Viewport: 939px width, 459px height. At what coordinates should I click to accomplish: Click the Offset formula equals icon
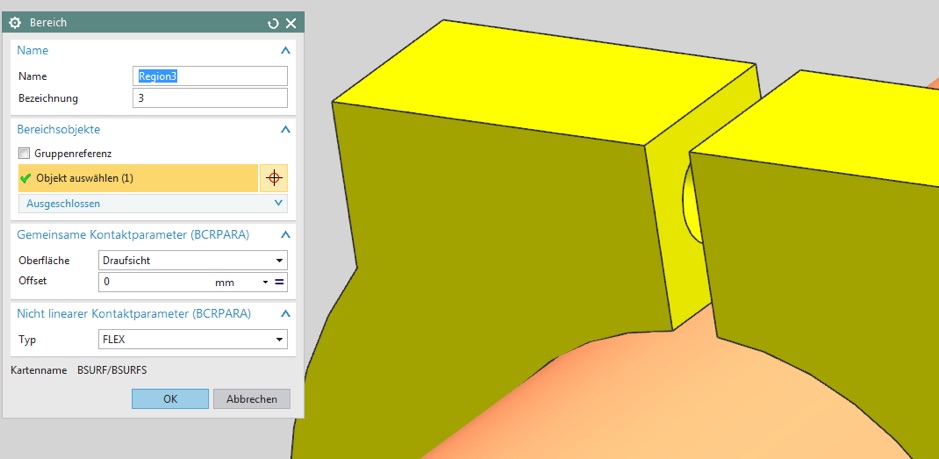279,282
